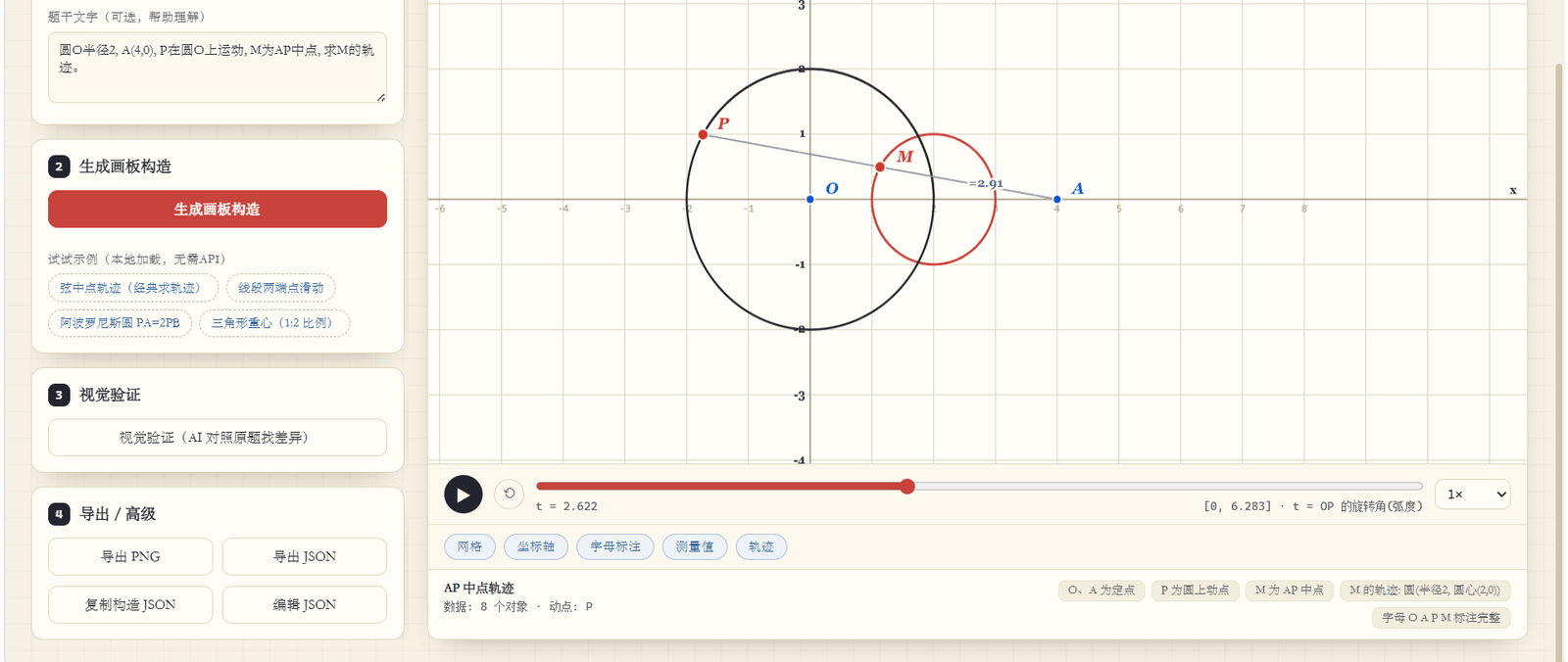Toggle the 网格 grid display

[x=469, y=546]
